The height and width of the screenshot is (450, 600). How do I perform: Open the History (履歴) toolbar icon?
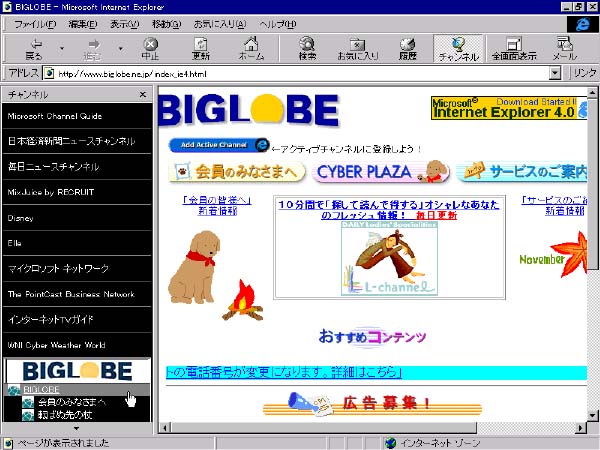pos(408,49)
